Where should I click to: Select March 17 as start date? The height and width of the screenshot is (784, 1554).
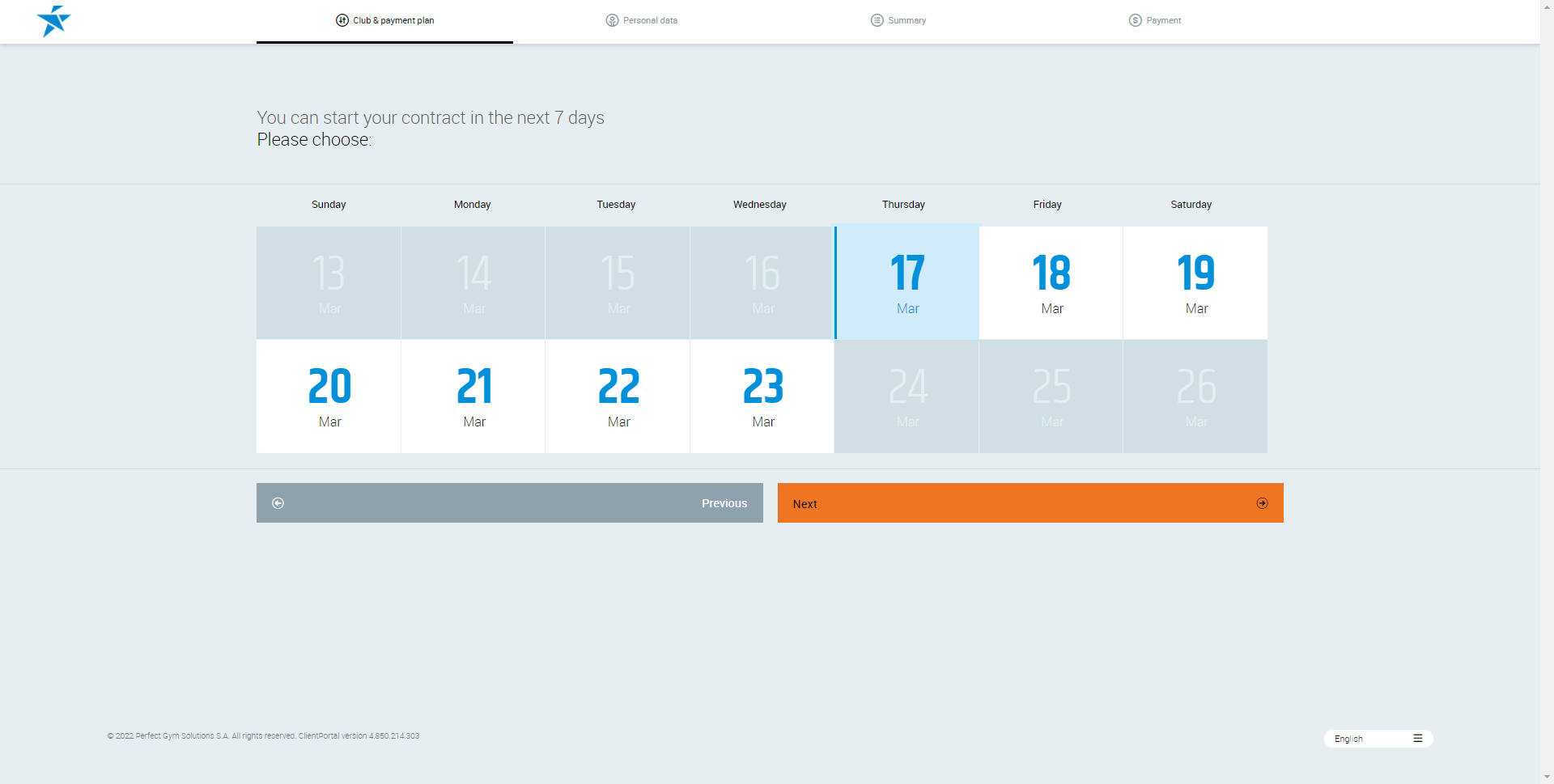[906, 282]
